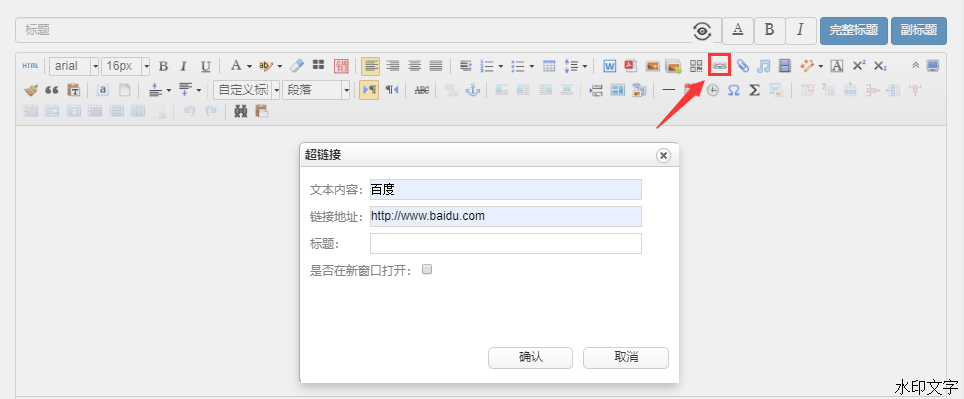Close the 超链接 dialog
Screen dimensions: 964x399
[663, 156]
